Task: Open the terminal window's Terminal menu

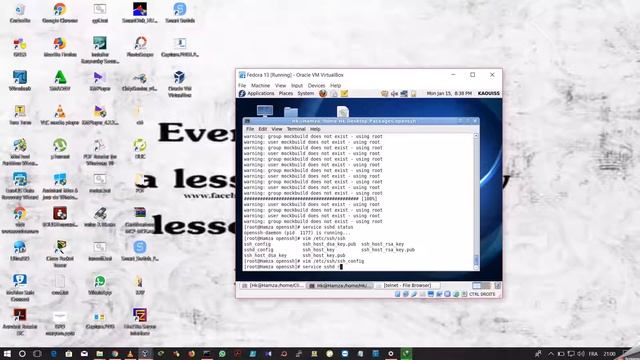Action: coord(296,129)
